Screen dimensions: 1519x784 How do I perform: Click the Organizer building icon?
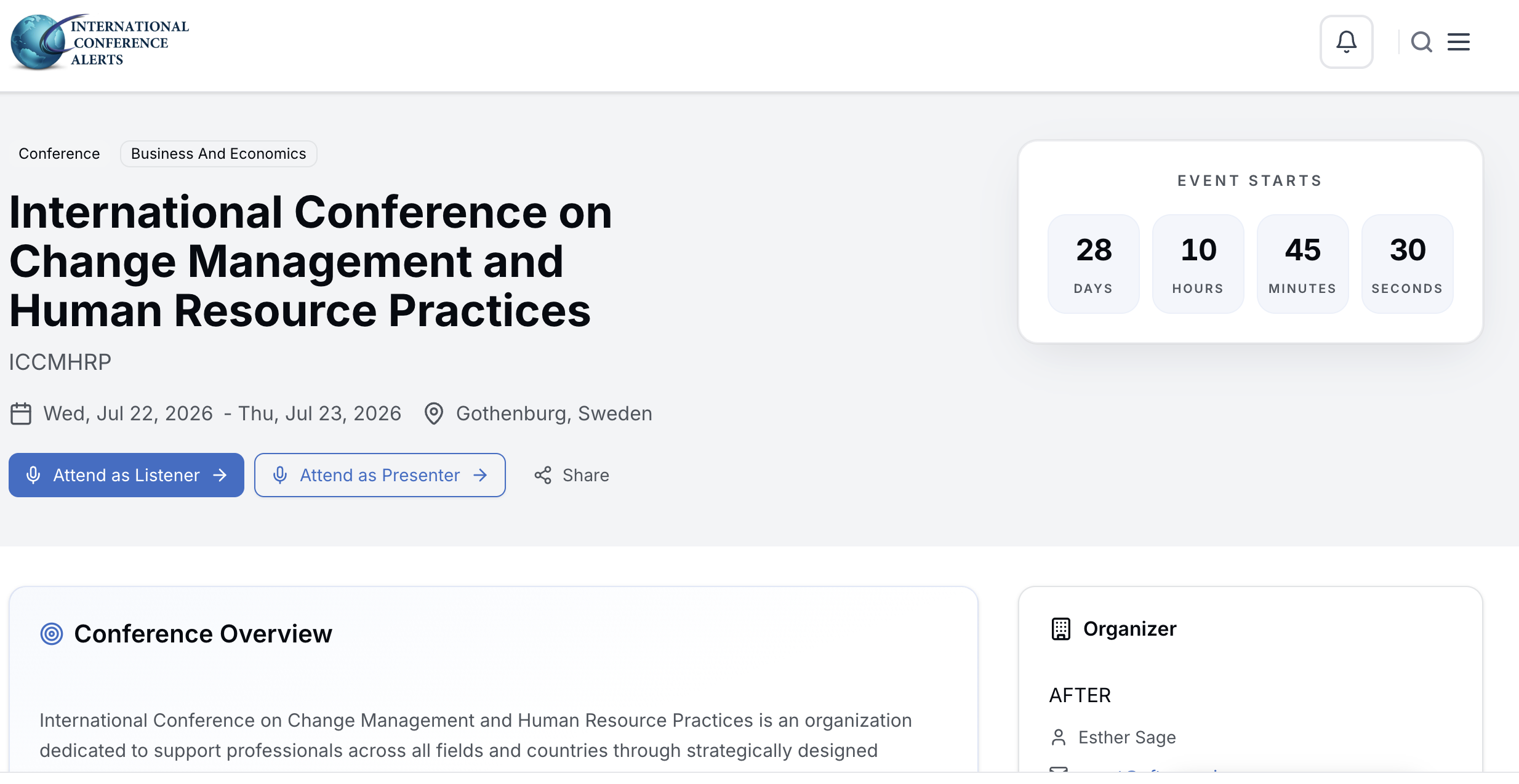pyautogui.click(x=1060, y=629)
